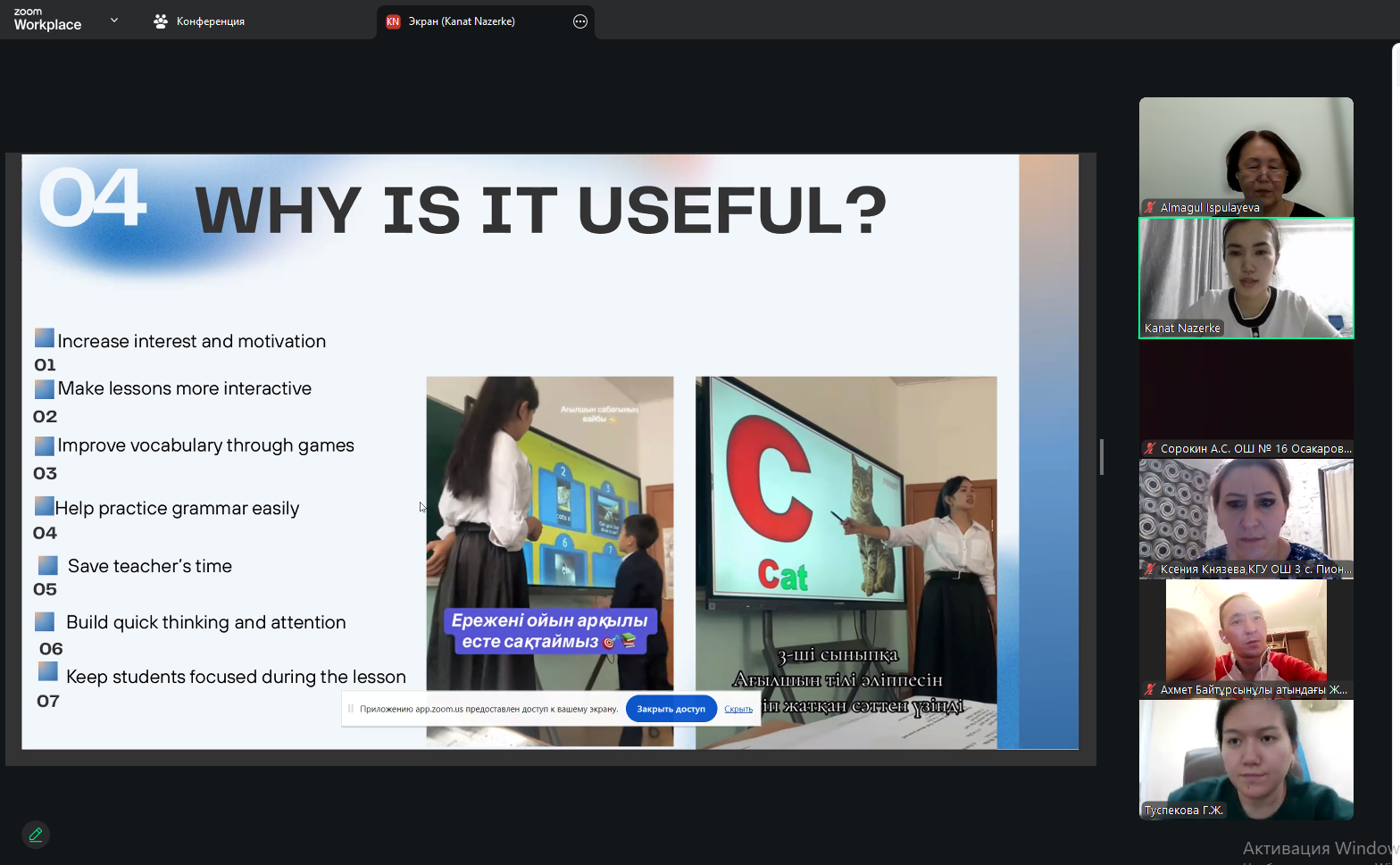Click the KN avatar badge on the tab

[393, 21]
